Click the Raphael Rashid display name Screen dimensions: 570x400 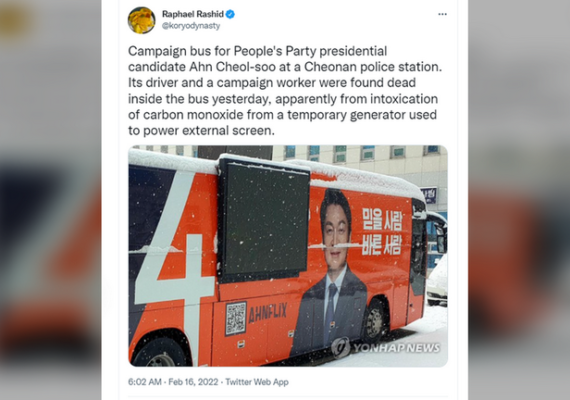(193, 14)
